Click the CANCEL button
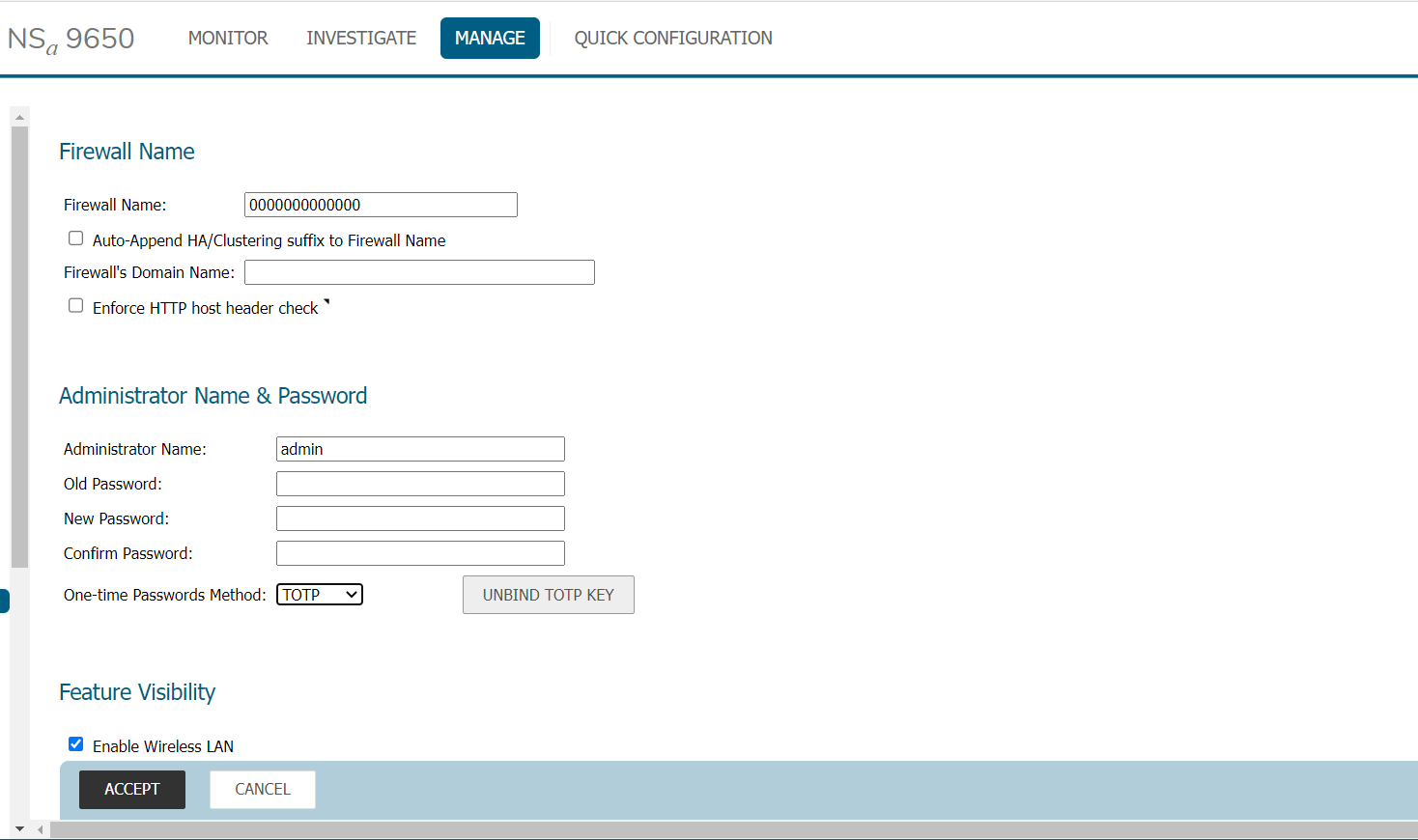 [x=263, y=790]
